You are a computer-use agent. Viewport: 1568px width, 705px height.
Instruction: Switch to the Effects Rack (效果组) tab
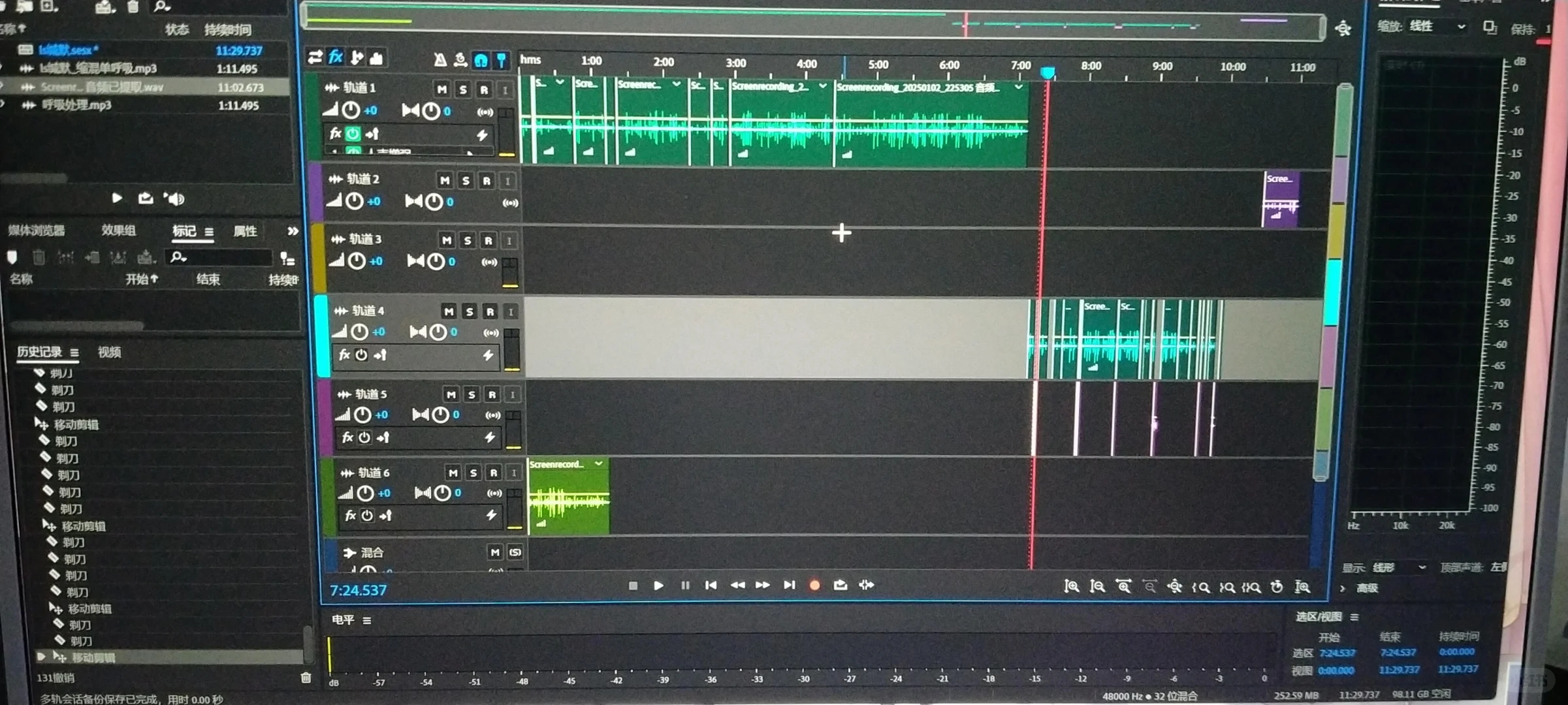118,230
